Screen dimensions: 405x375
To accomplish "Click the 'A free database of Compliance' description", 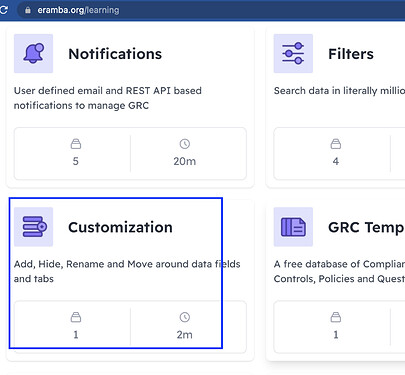I will (x=339, y=271).
